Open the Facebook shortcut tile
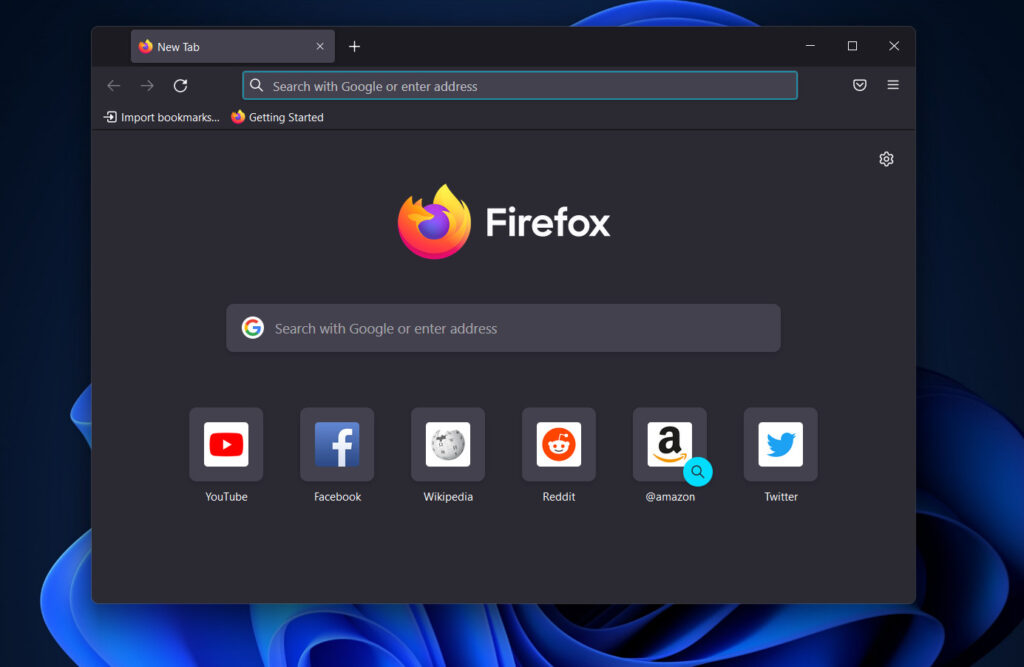 point(337,444)
